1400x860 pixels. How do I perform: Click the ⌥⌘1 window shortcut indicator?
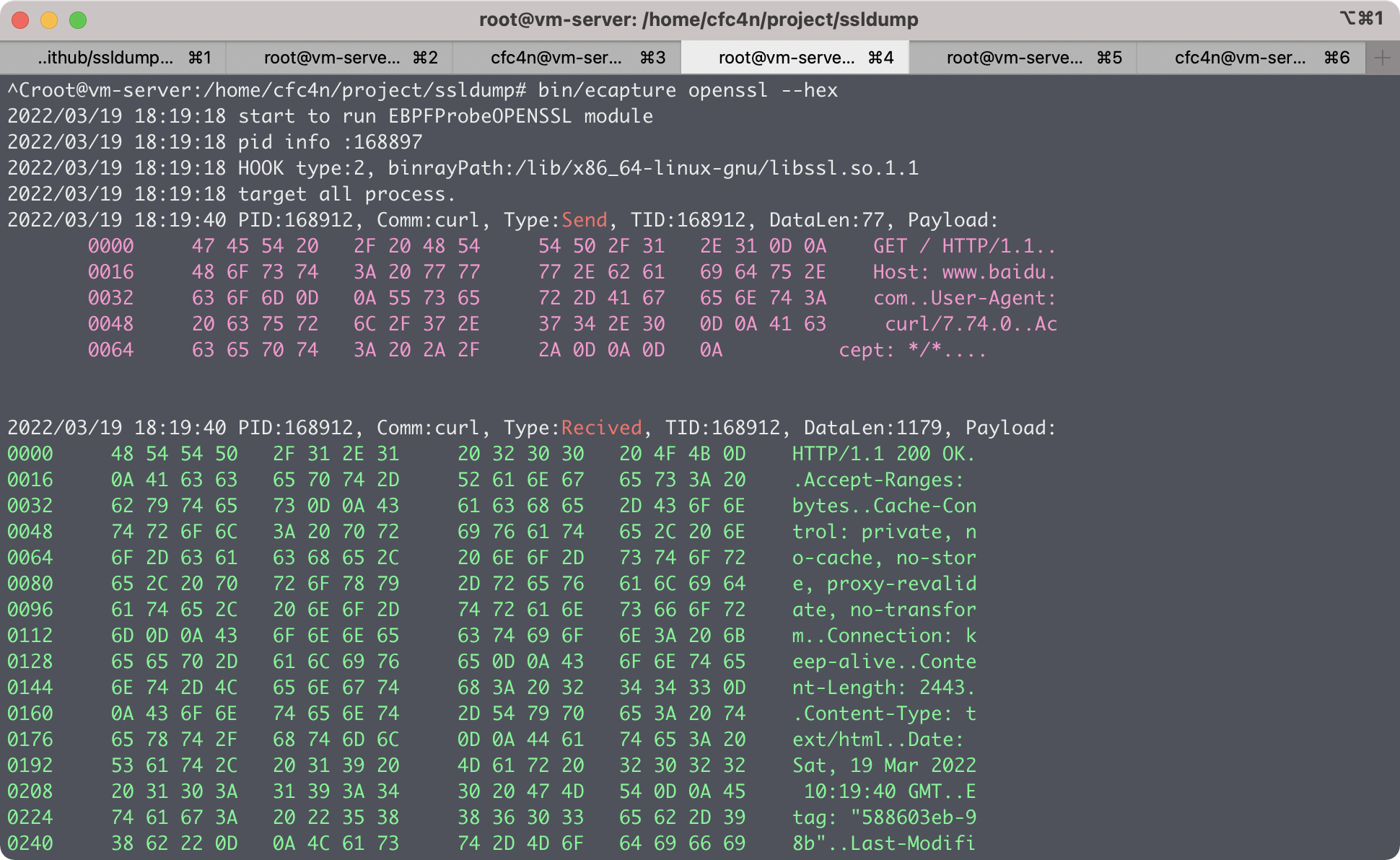coord(1361,18)
